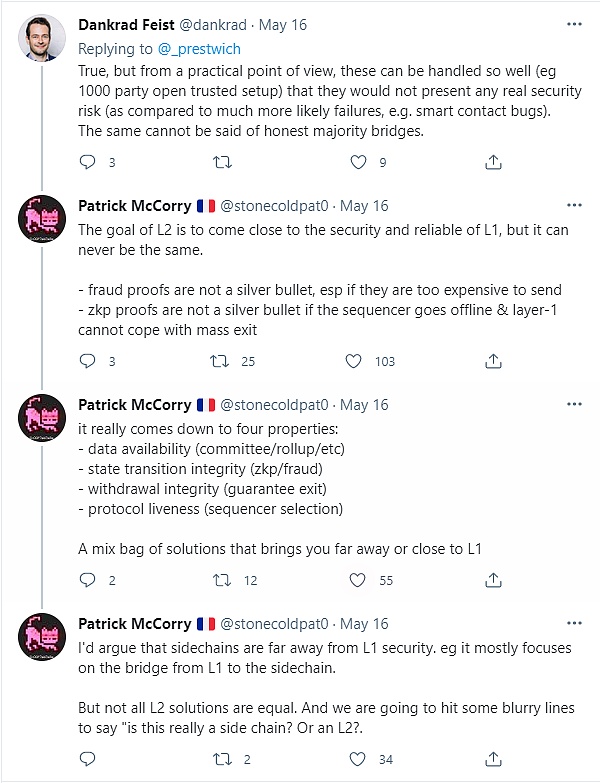Open the May 16 timestamp on Dankrad's tweet
The image size is (600, 783).
[283, 24]
